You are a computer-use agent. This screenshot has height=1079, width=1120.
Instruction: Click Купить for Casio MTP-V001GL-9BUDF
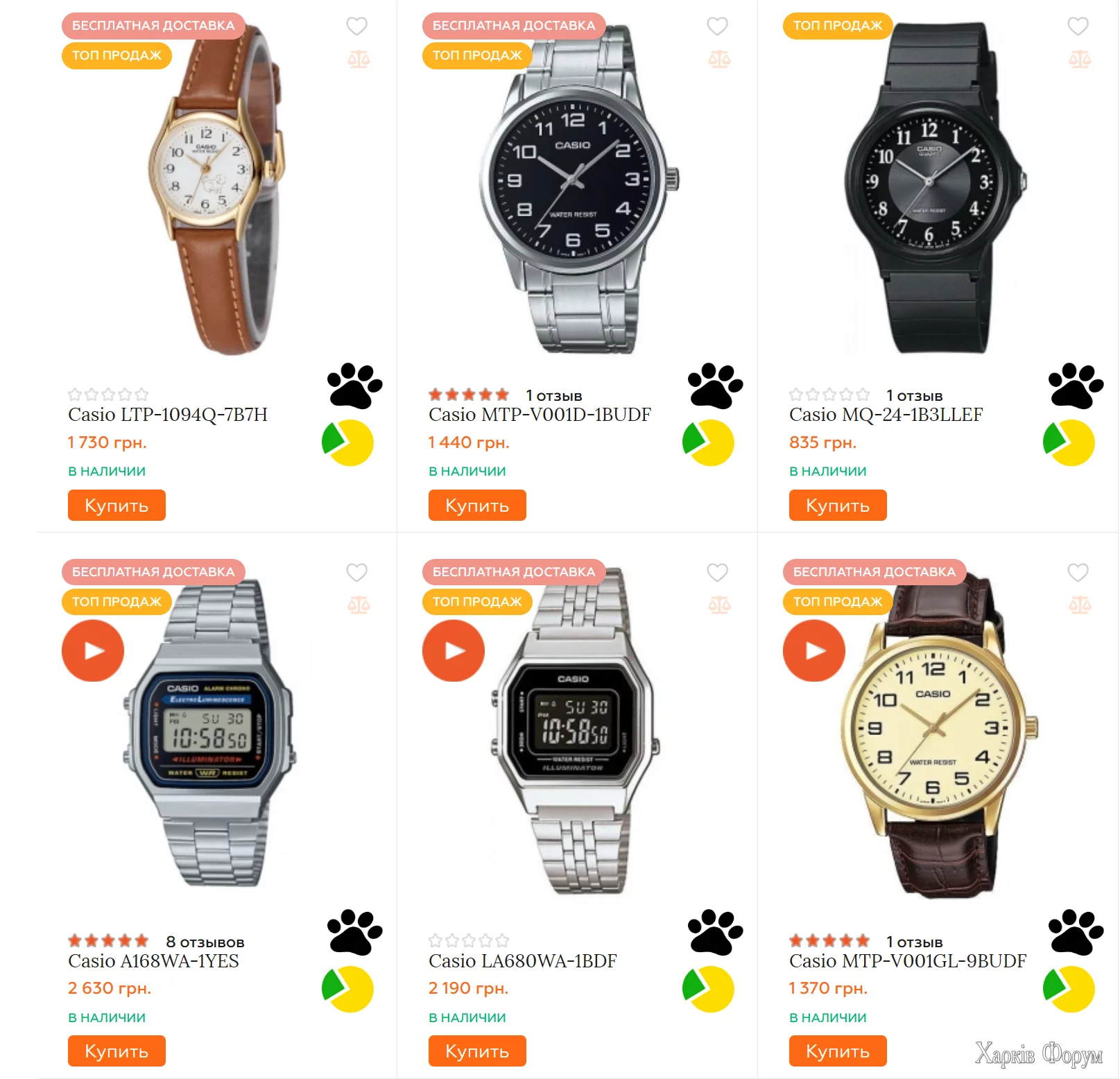(838, 1051)
